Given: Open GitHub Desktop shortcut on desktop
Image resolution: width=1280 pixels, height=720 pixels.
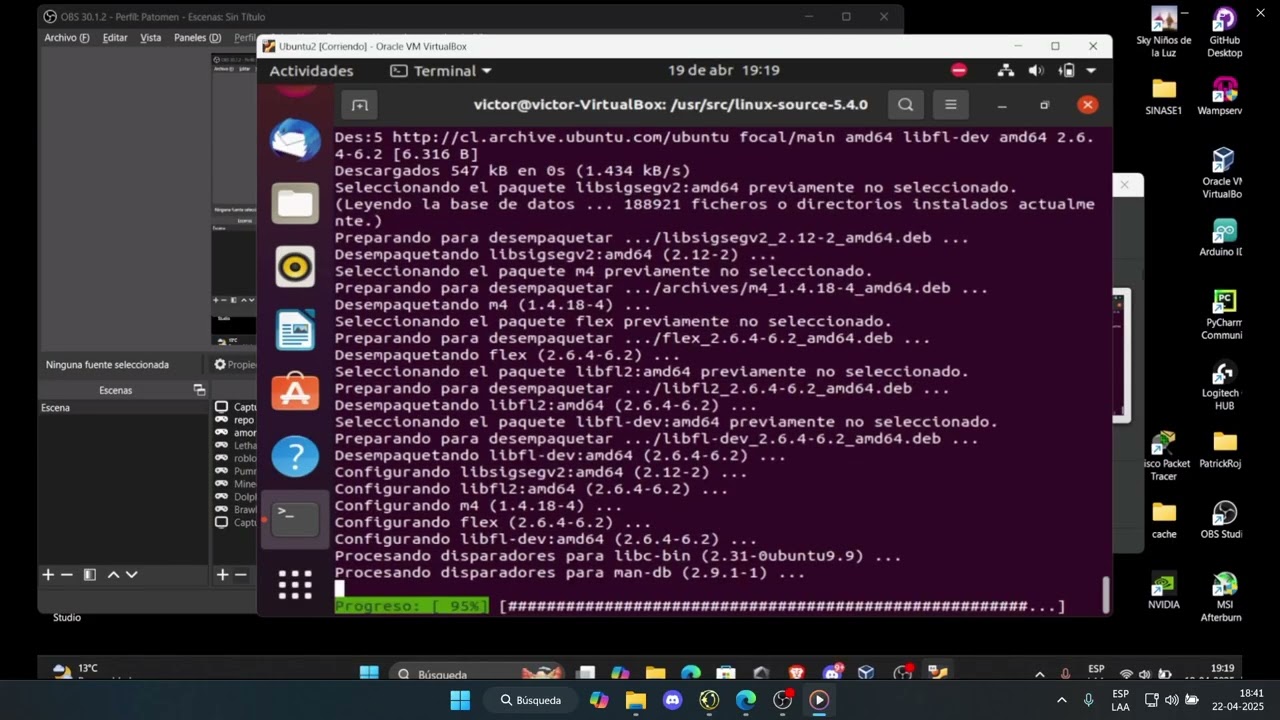Looking at the screenshot, I should coord(1224,32).
